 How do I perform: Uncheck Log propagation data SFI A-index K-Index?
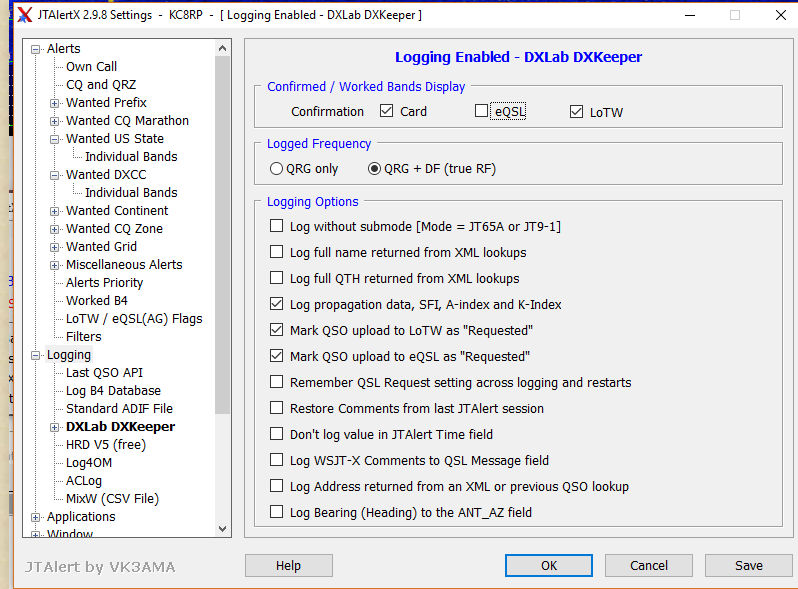pos(276,304)
